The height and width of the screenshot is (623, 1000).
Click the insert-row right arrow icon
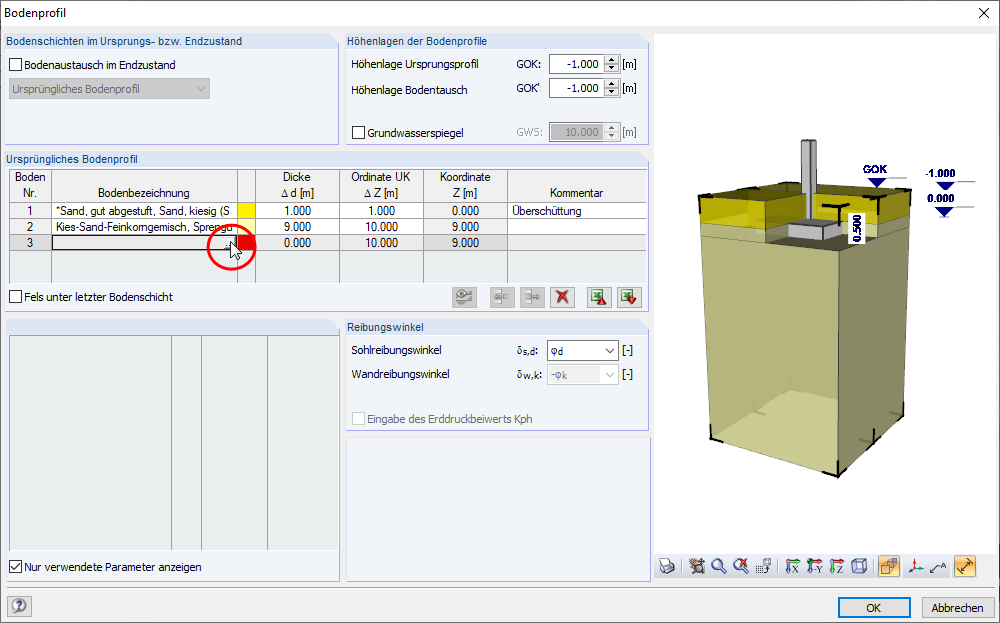point(533,297)
